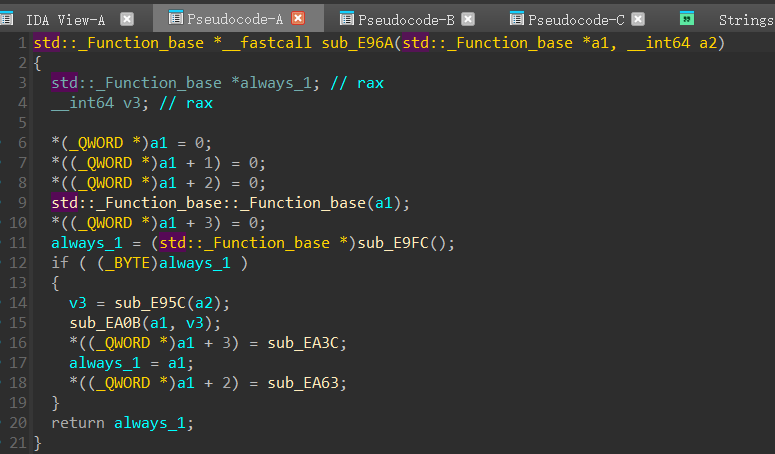This screenshot has height=454, width=775.
Task: Switch to the IDA View-A tab
Action: pyautogui.click(x=65, y=20)
